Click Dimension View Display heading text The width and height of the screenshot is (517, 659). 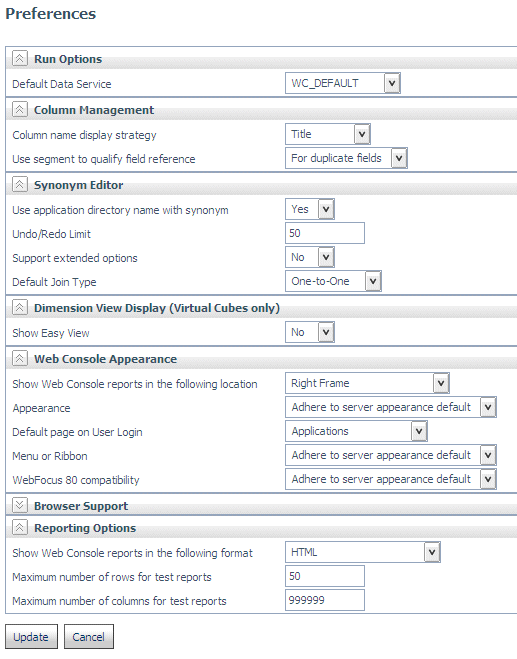(157, 308)
